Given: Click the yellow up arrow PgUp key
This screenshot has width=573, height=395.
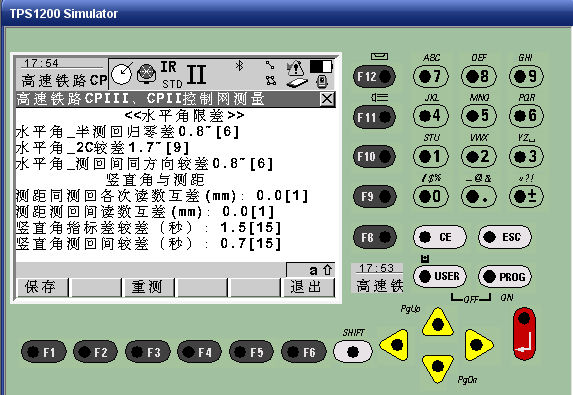Looking at the screenshot, I should [438, 322].
